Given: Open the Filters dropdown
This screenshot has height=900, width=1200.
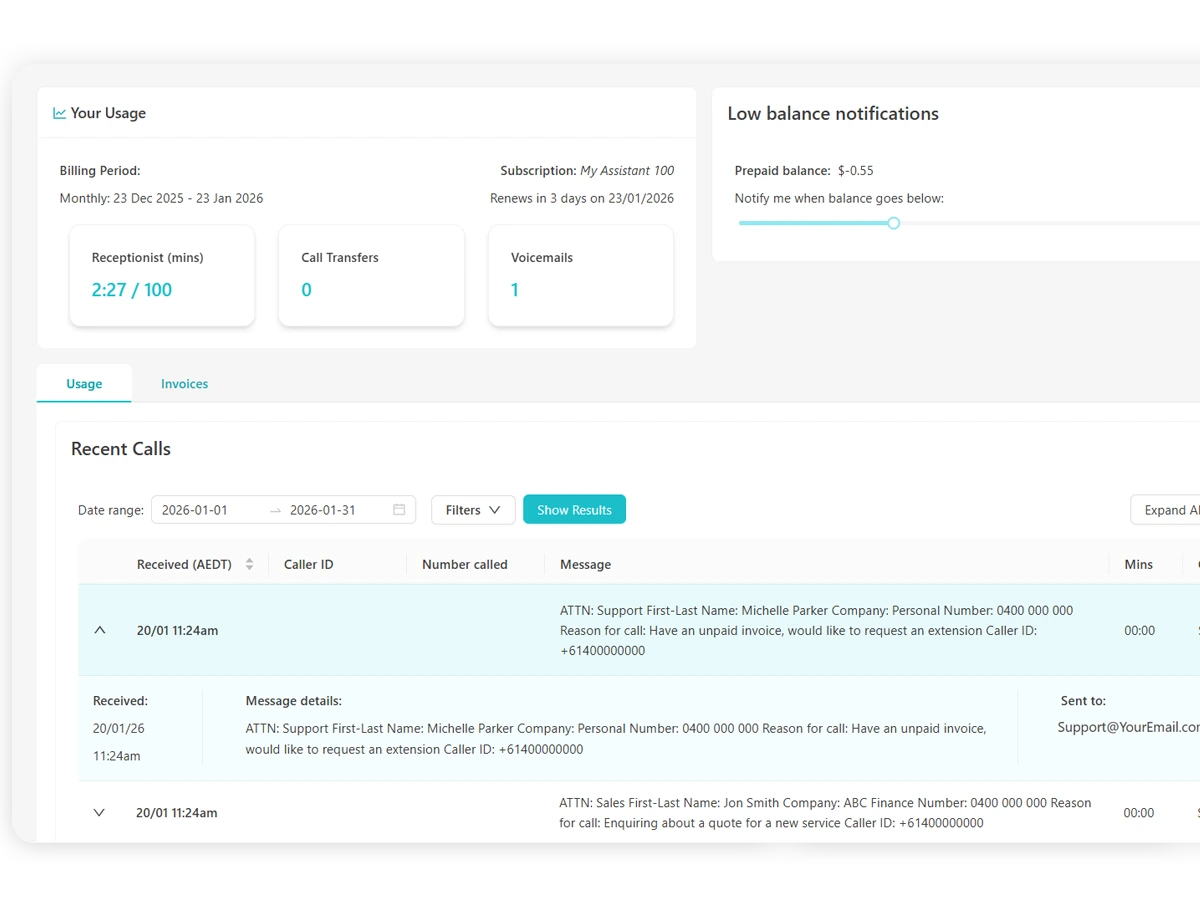Looking at the screenshot, I should pos(473,510).
